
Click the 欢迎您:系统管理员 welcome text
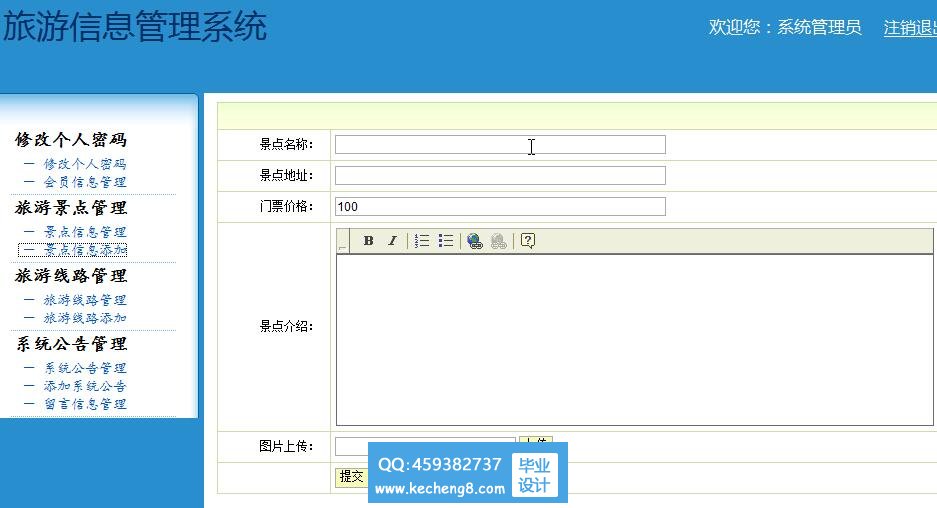(x=785, y=27)
